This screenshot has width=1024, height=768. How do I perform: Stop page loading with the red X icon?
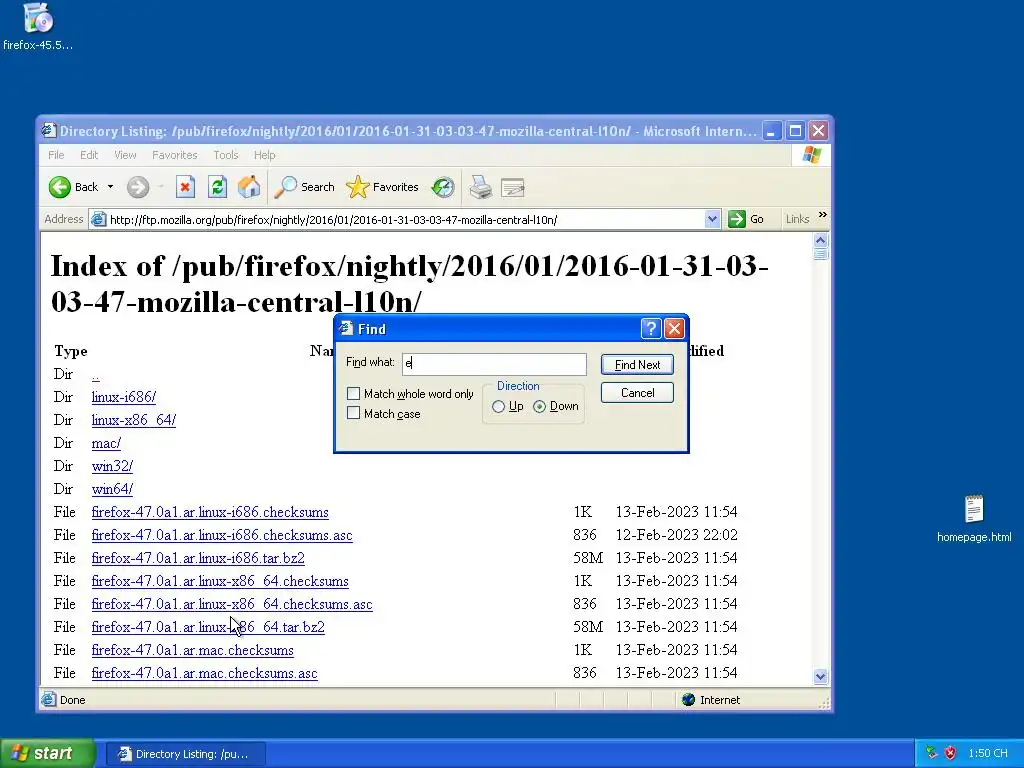pyautogui.click(x=185, y=187)
